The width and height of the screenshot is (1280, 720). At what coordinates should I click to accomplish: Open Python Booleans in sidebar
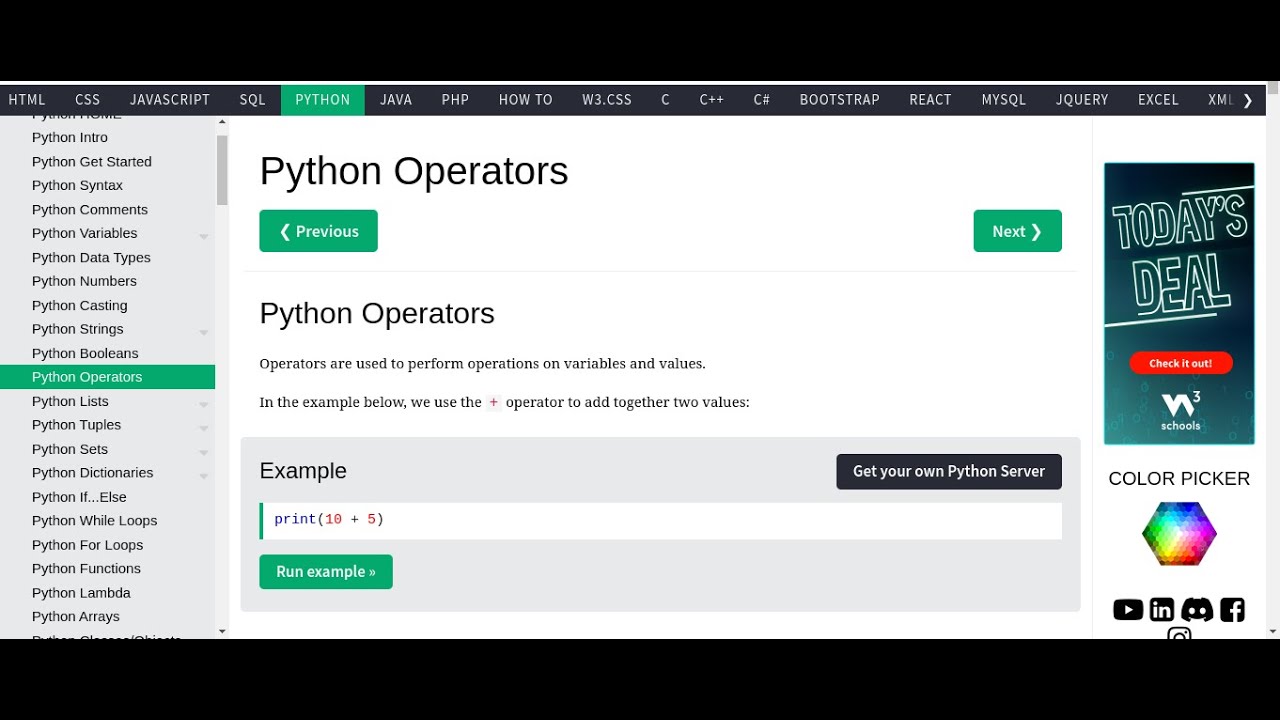pos(107,353)
